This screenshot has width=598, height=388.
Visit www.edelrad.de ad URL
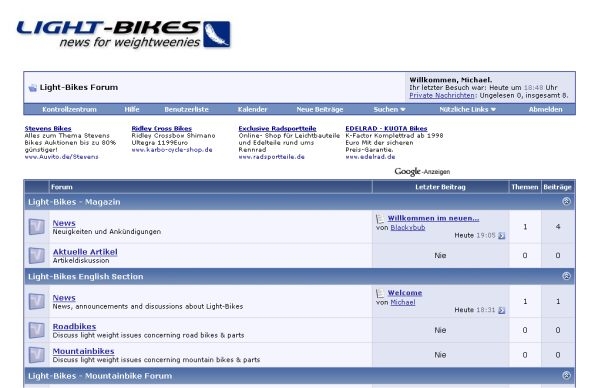click(x=370, y=157)
